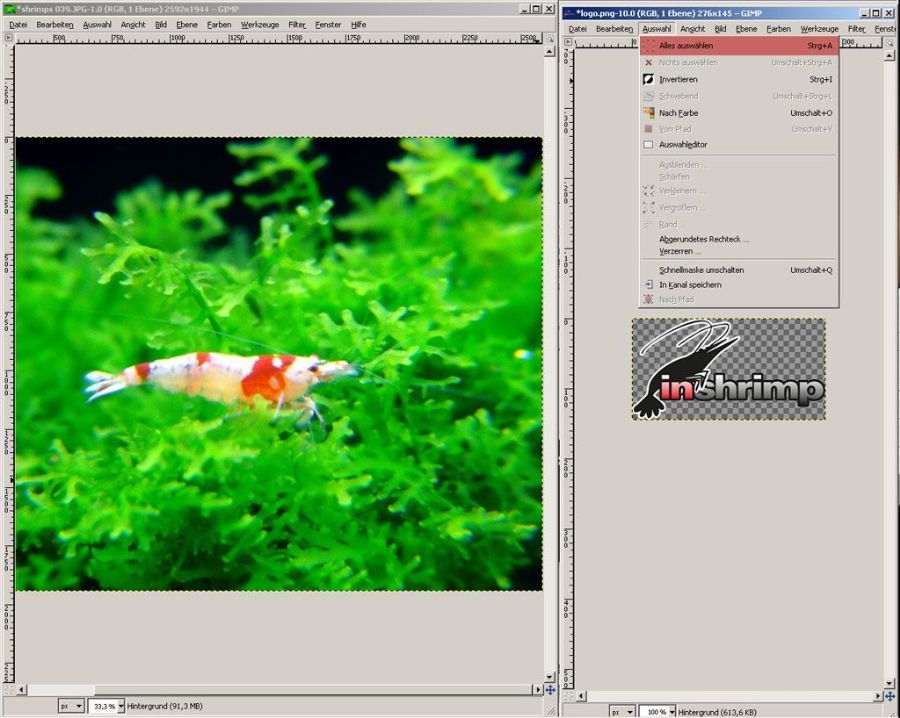Screen dimensions: 900x718
Task: Click the inshrimp logo image on canvas
Action: (728, 369)
